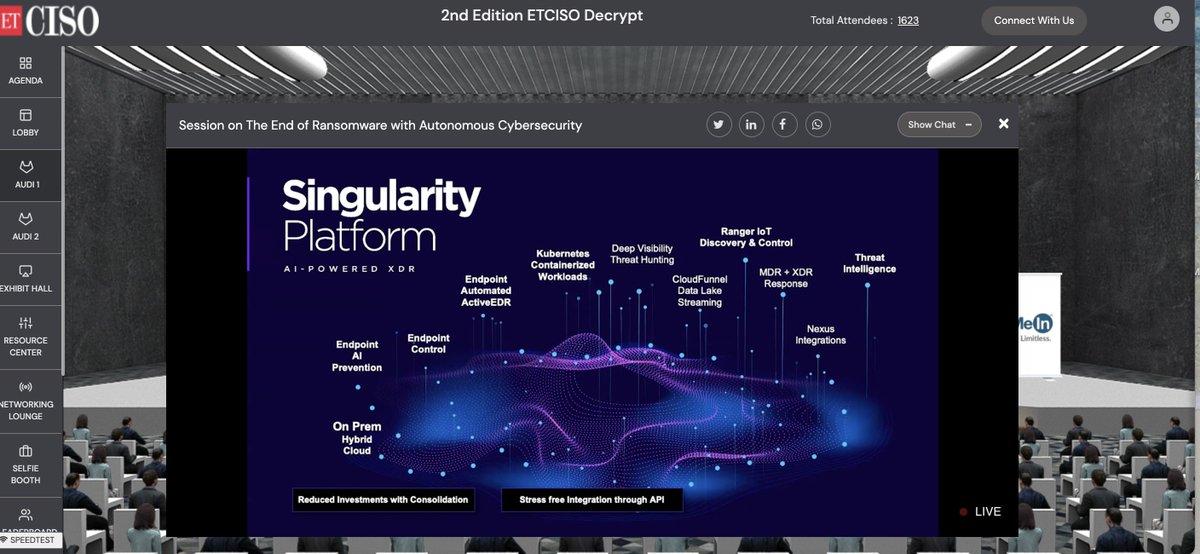Enter Audi 1 auditorium
Viewport: 1200px width, 554px height.
(26, 174)
